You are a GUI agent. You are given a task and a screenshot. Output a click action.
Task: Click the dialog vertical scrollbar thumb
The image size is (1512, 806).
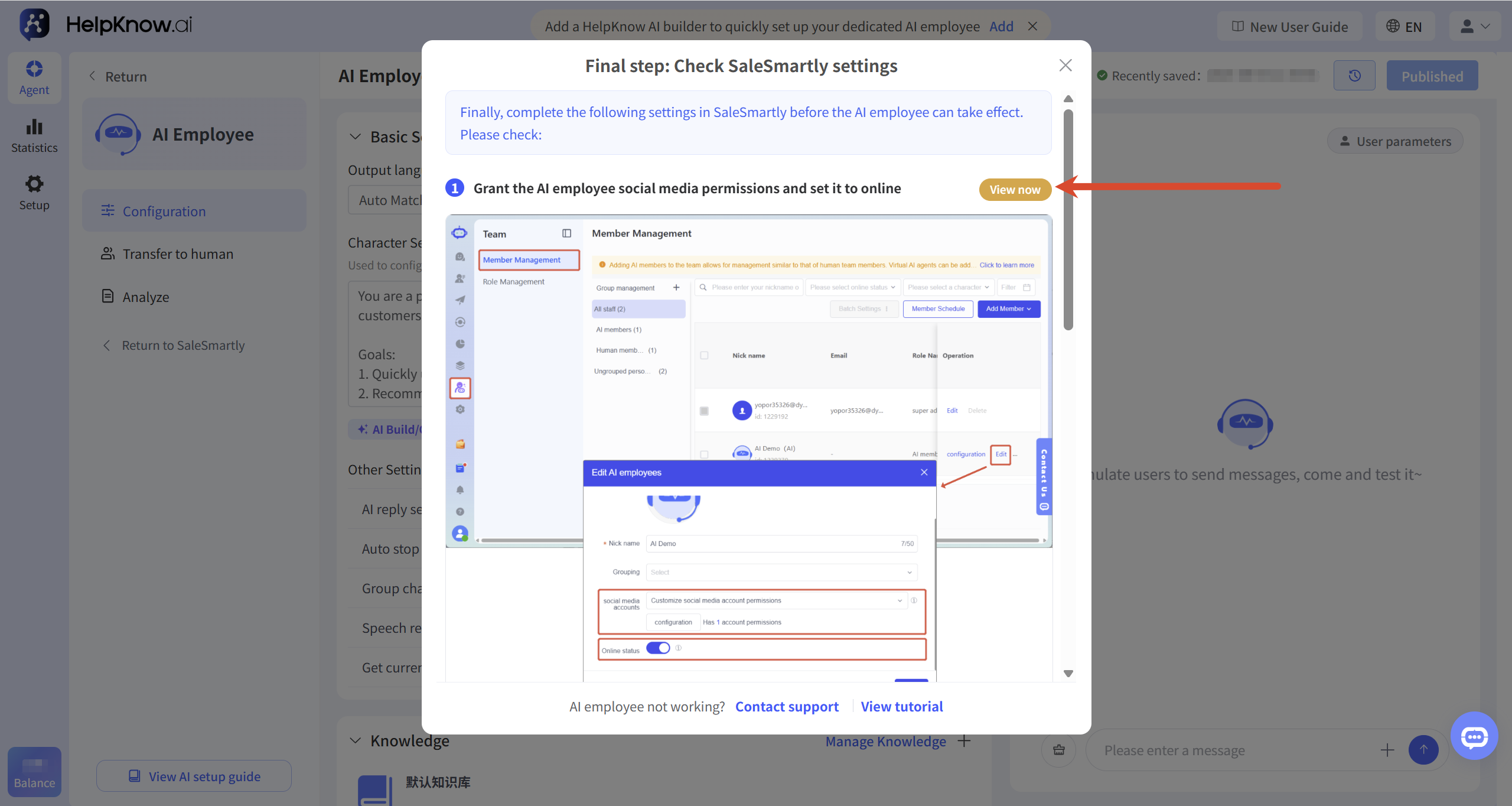click(x=1068, y=220)
